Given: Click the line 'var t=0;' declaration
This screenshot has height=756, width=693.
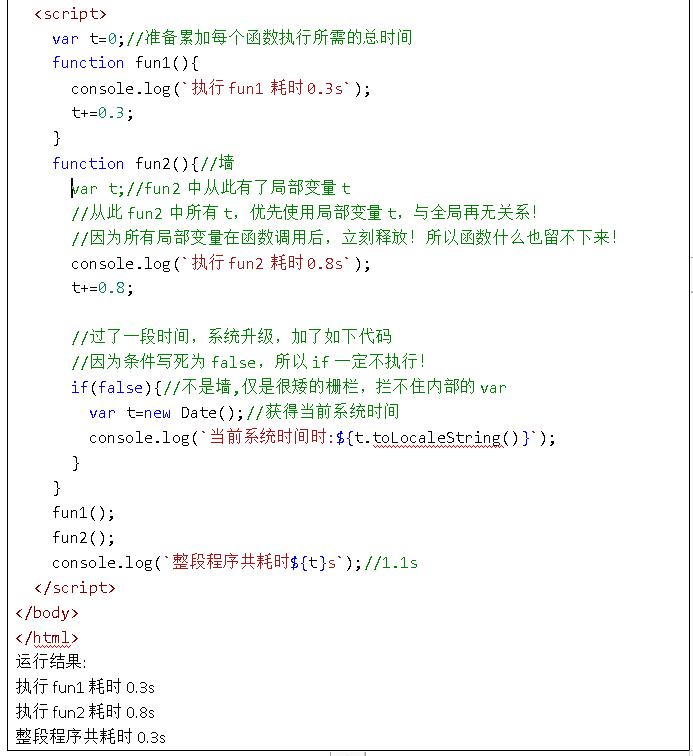Looking at the screenshot, I should click(x=88, y=39).
